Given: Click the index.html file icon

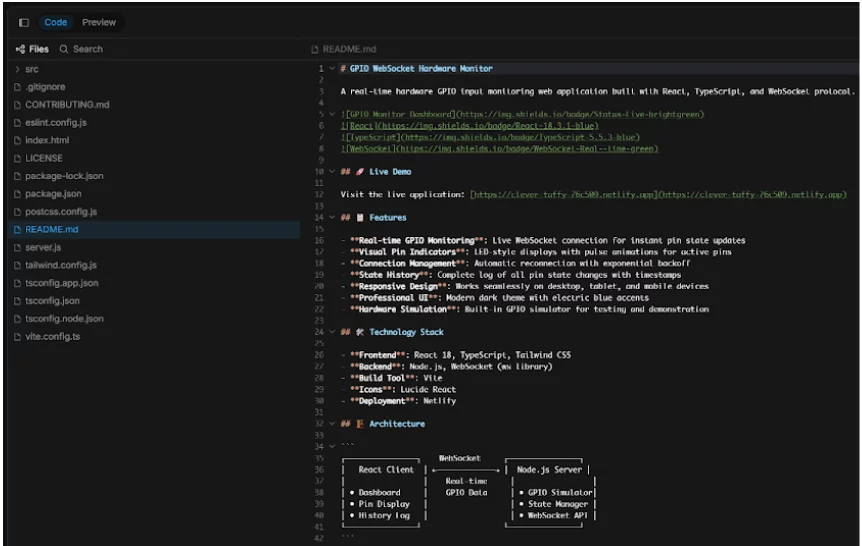Looking at the screenshot, I should click(17, 140).
